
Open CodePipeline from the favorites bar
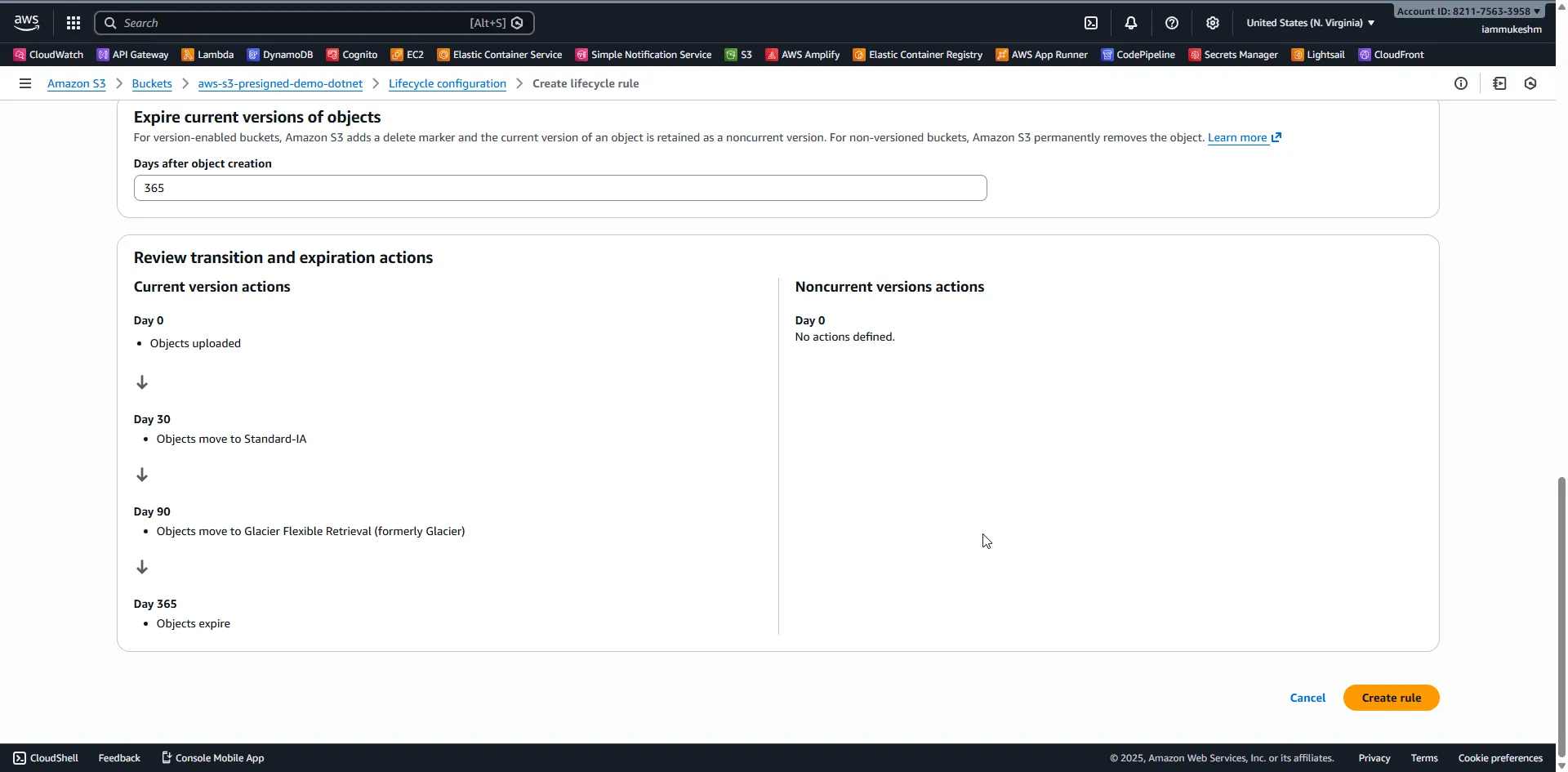tap(1138, 55)
